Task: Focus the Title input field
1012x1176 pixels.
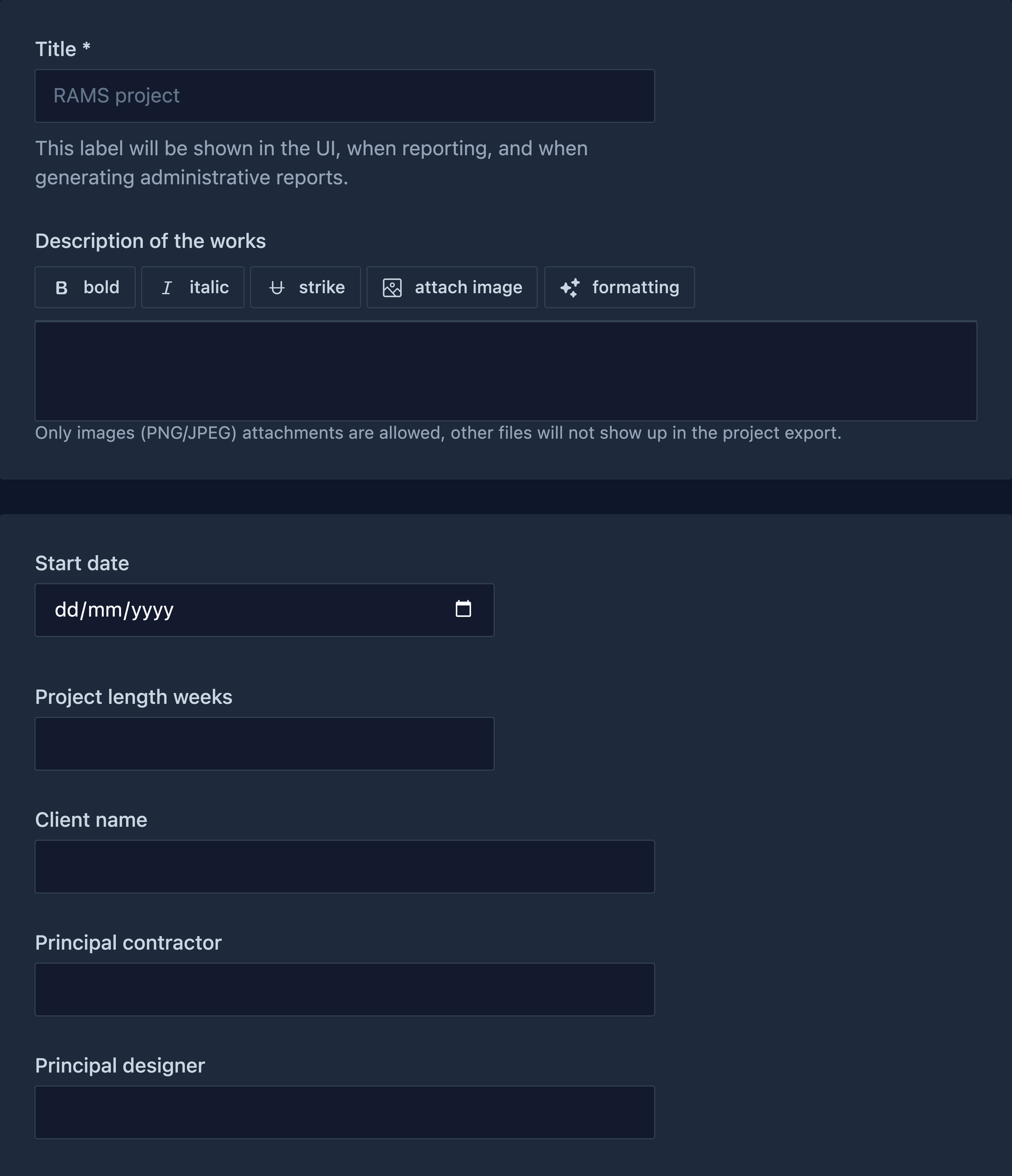Action: click(x=345, y=96)
